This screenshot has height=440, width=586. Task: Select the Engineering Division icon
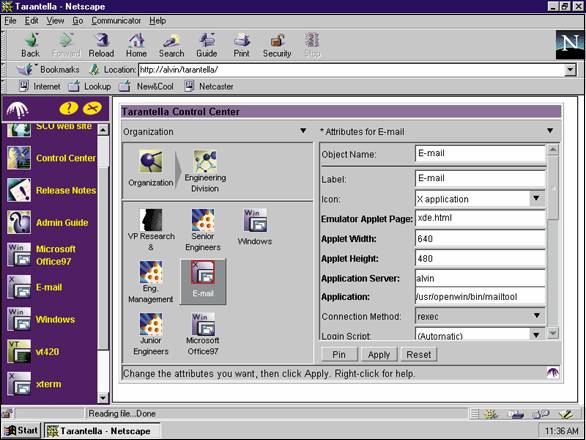coord(205,171)
